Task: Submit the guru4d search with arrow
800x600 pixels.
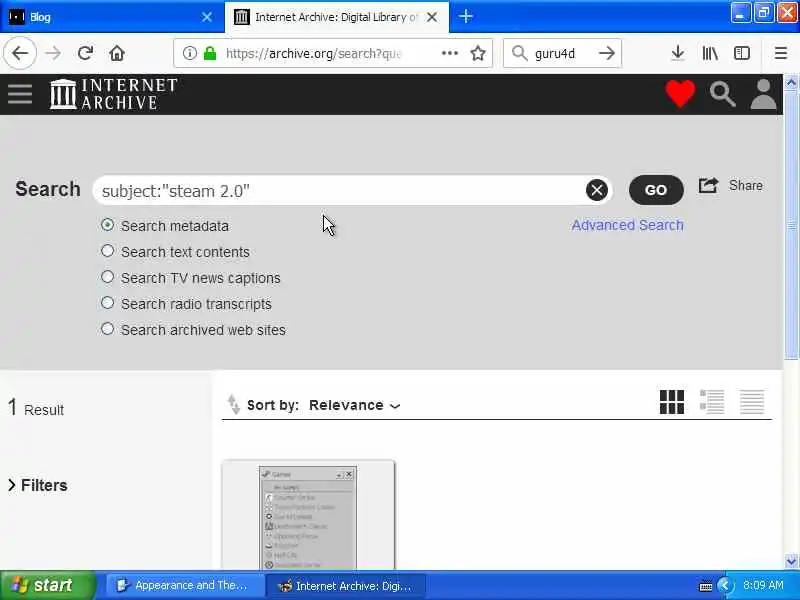Action: pyautogui.click(x=607, y=53)
